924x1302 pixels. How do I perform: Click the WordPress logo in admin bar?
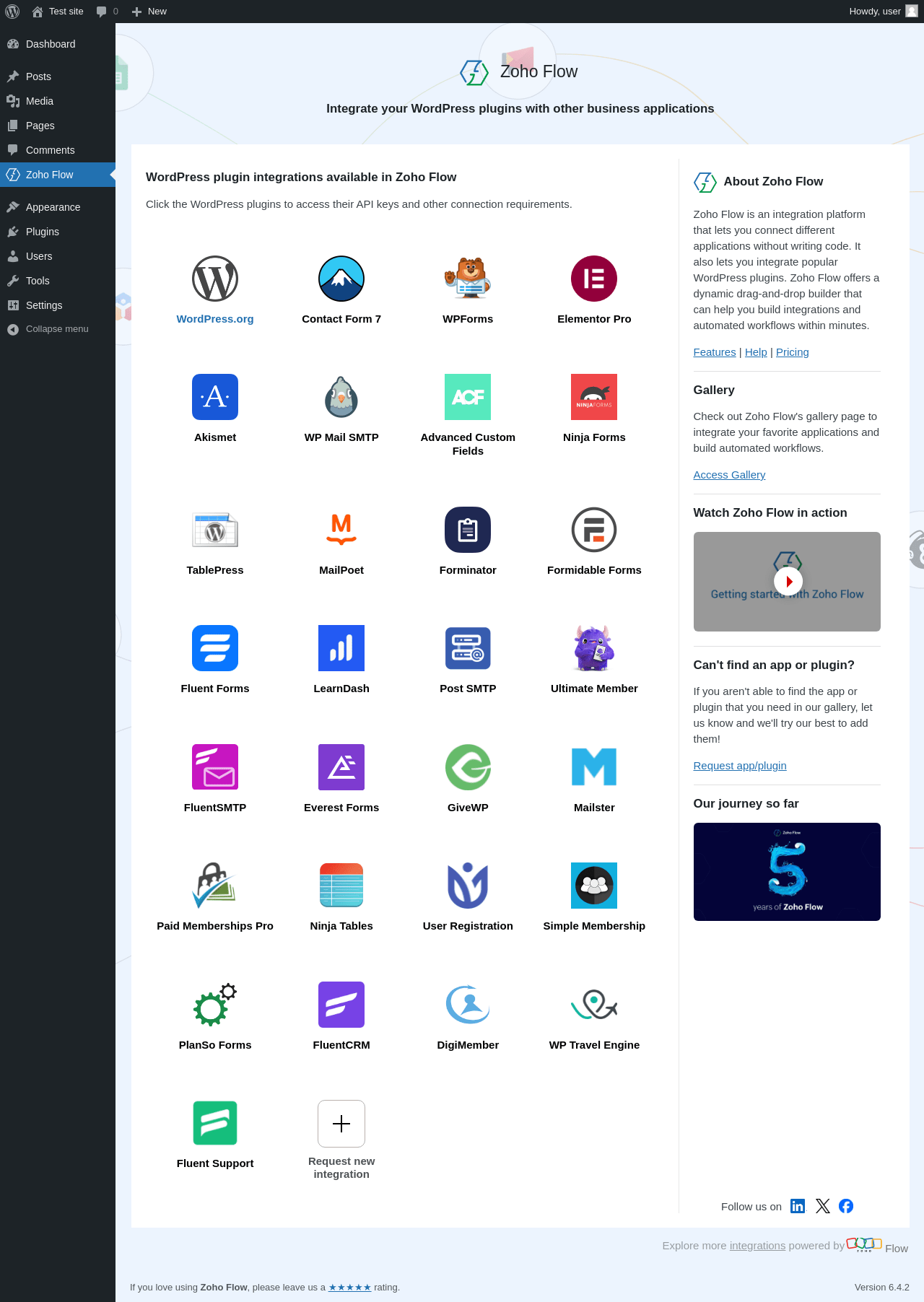point(12,12)
